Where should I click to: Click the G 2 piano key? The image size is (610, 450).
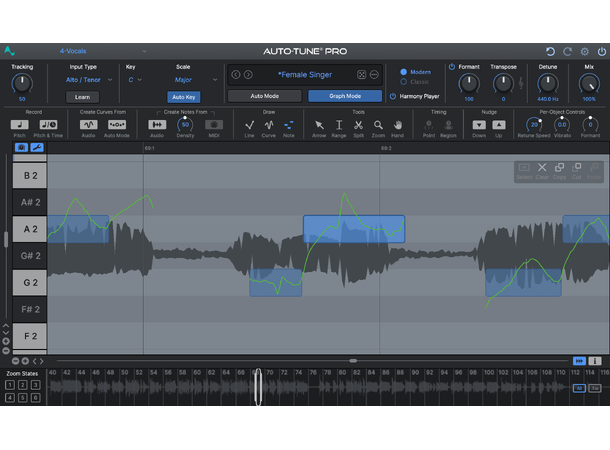[x=30, y=283]
